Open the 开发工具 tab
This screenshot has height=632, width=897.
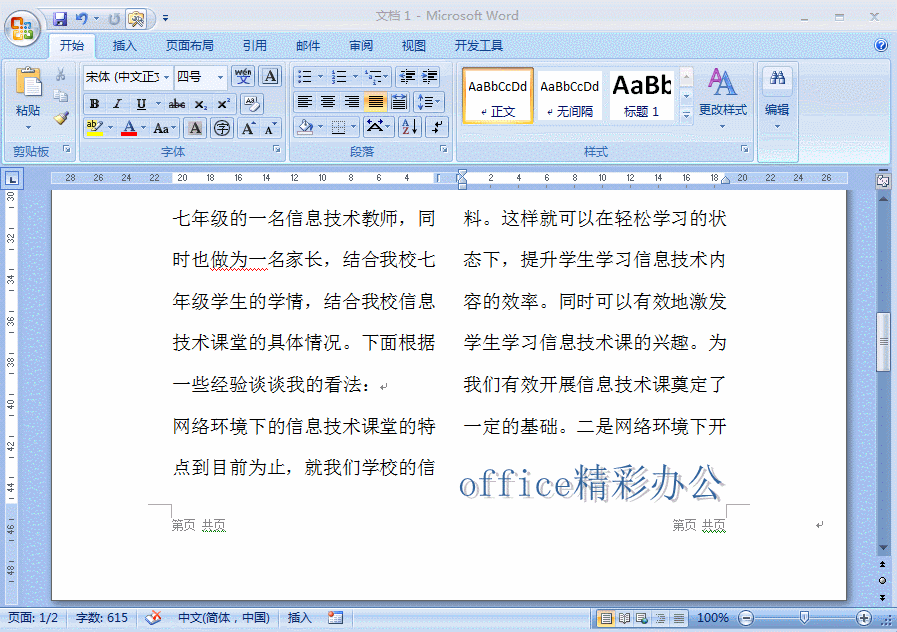coord(479,46)
